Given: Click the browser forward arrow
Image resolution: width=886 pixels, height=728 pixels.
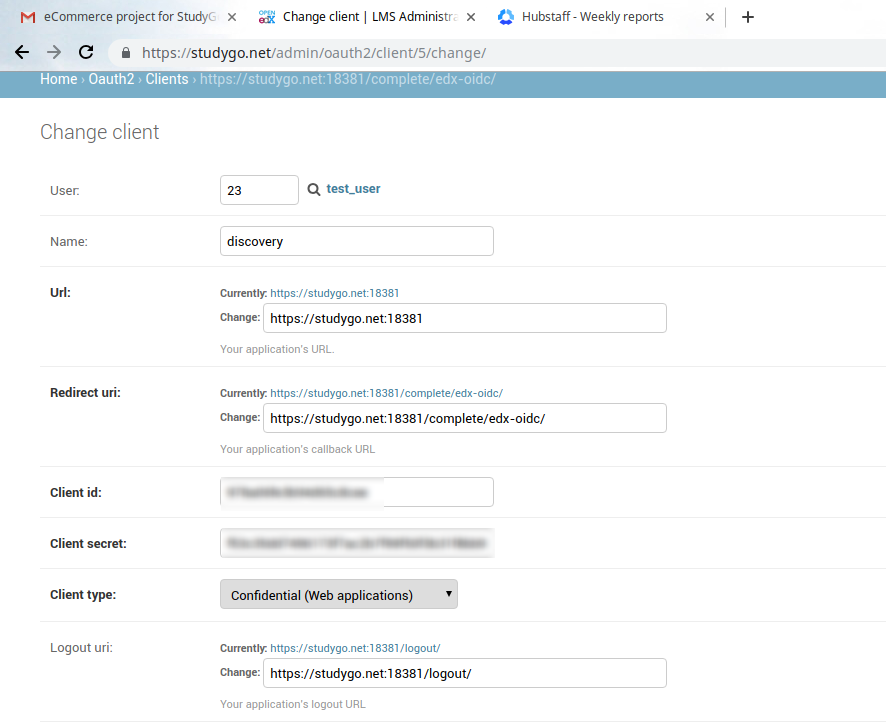Looking at the screenshot, I should point(54,52).
